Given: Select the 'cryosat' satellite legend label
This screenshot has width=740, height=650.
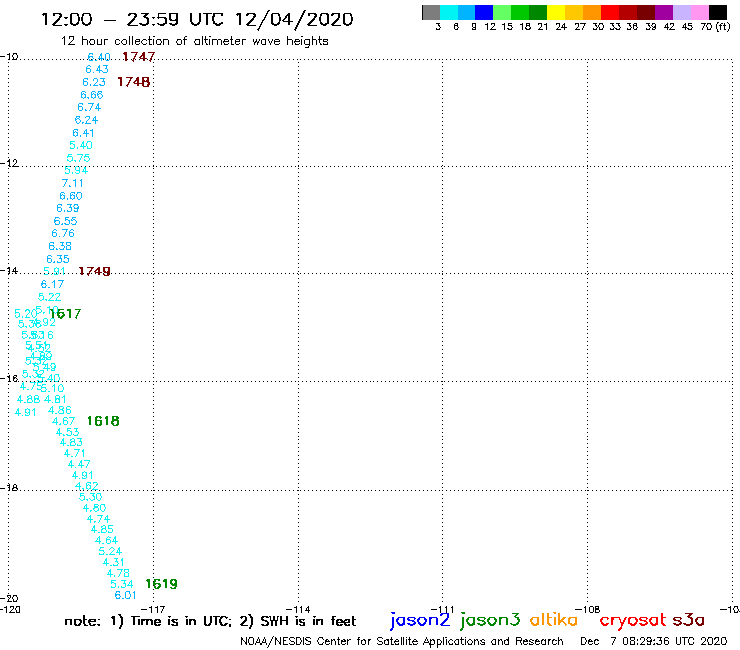Looking at the screenshot, I should [633, 621].
